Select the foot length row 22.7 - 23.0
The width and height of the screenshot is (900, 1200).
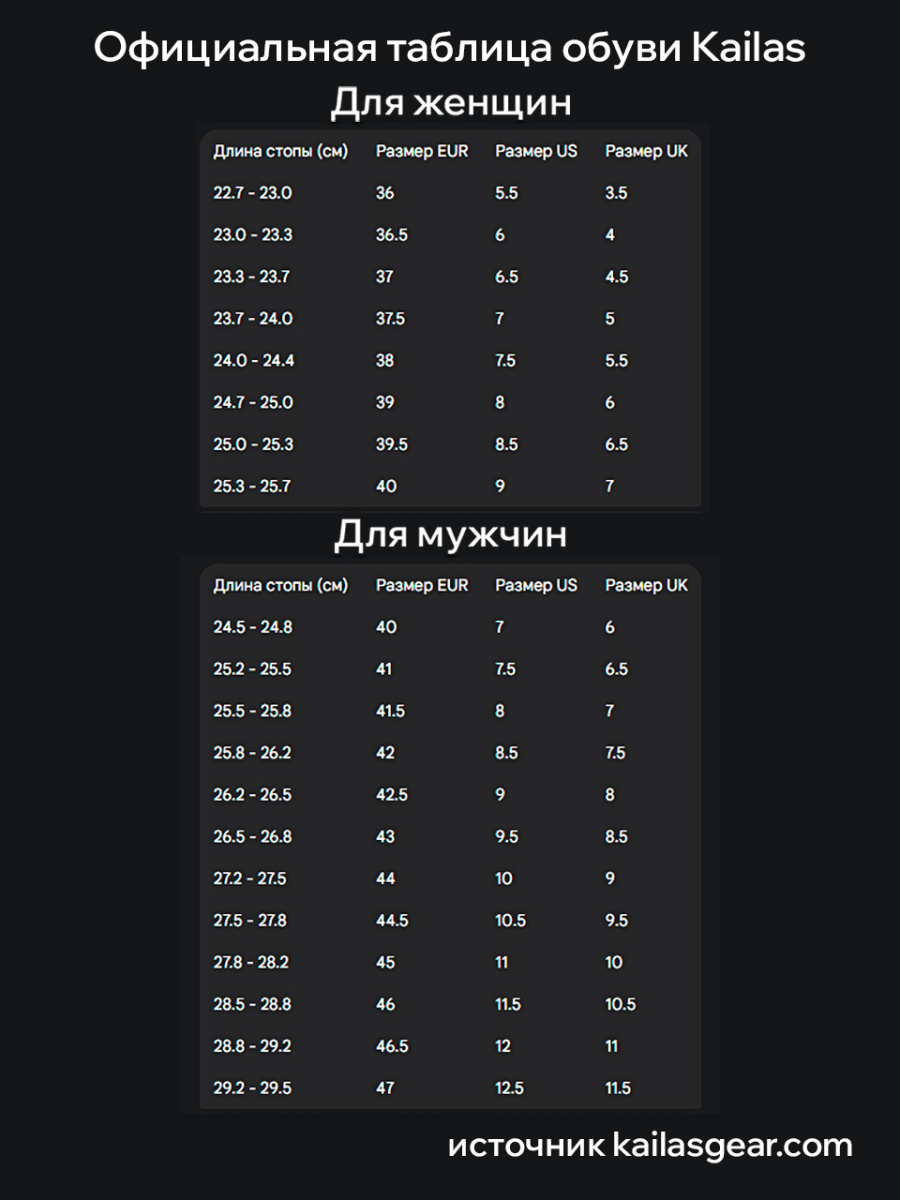[x=252, y=193]
